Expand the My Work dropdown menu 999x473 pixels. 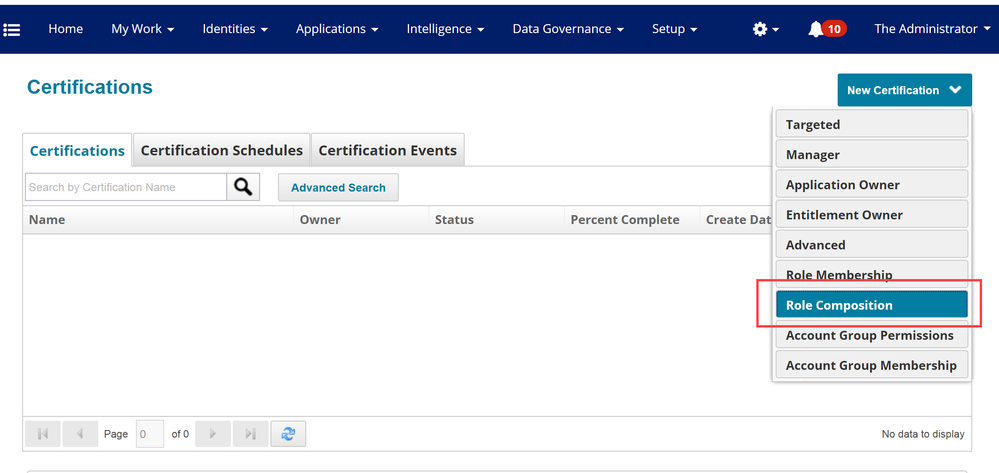pos(142,29)
